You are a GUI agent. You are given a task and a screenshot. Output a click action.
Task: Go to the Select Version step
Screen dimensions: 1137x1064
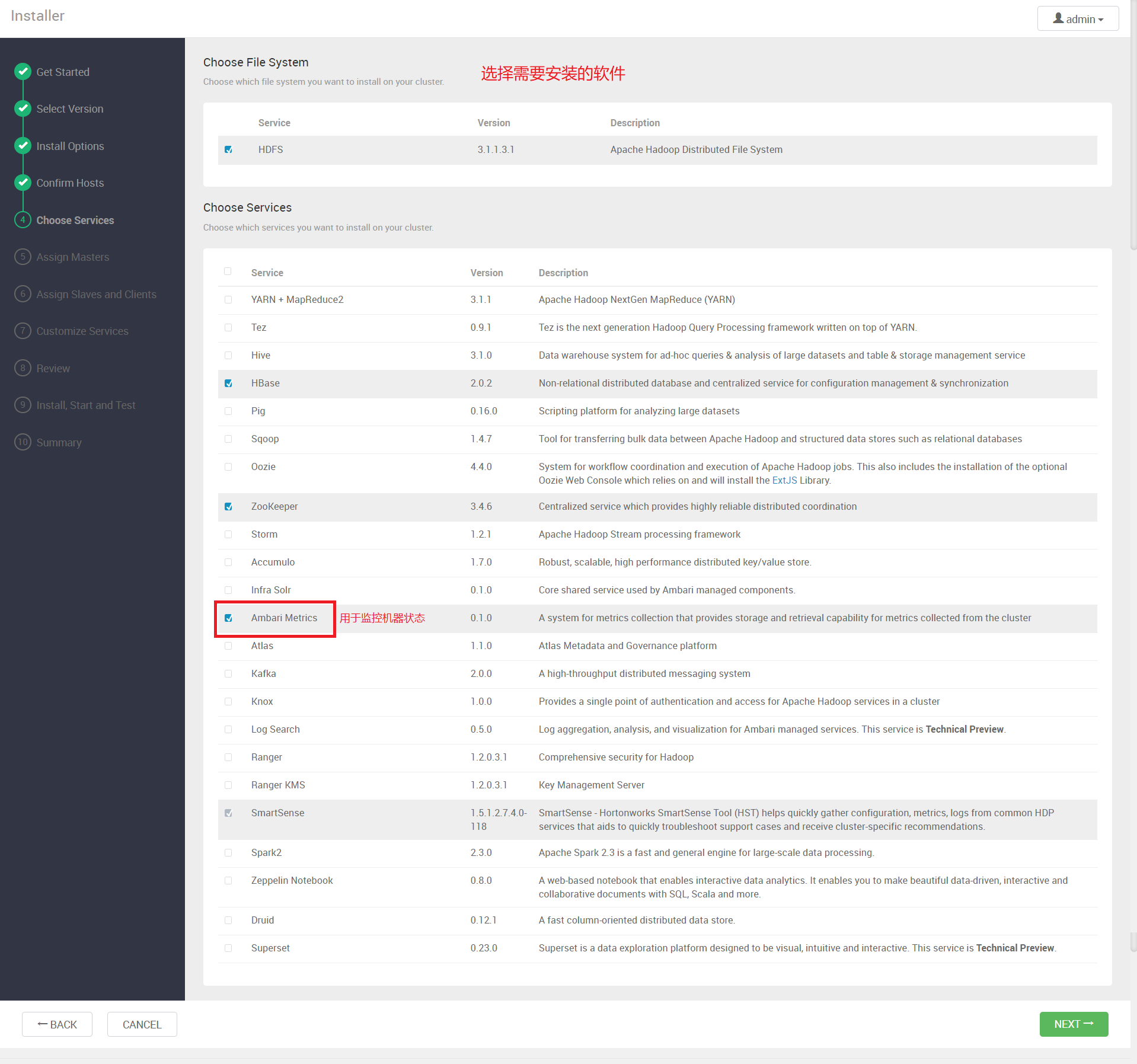(70, 108)
